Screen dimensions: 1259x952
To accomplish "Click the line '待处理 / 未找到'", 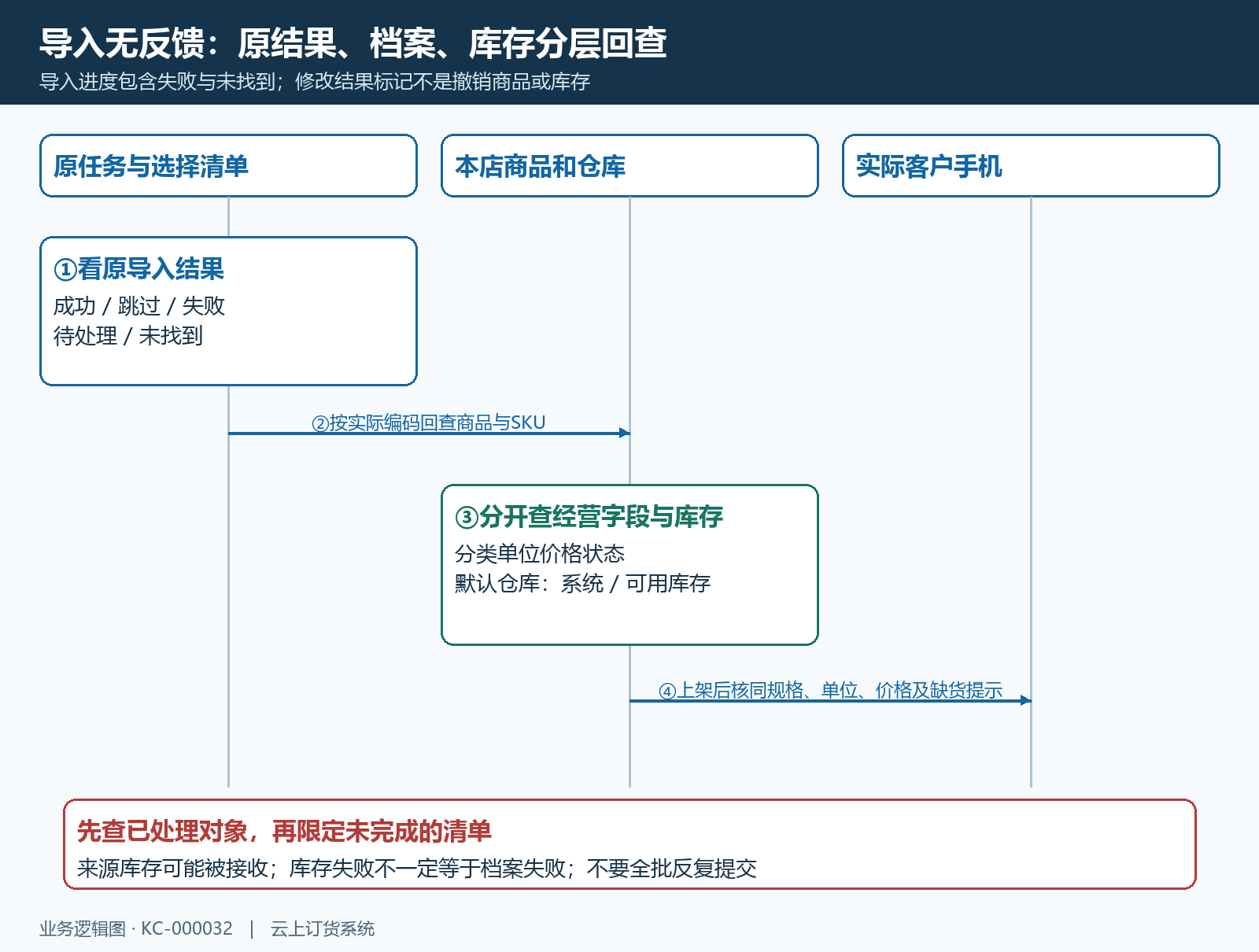I will click(x=128, y=336).
